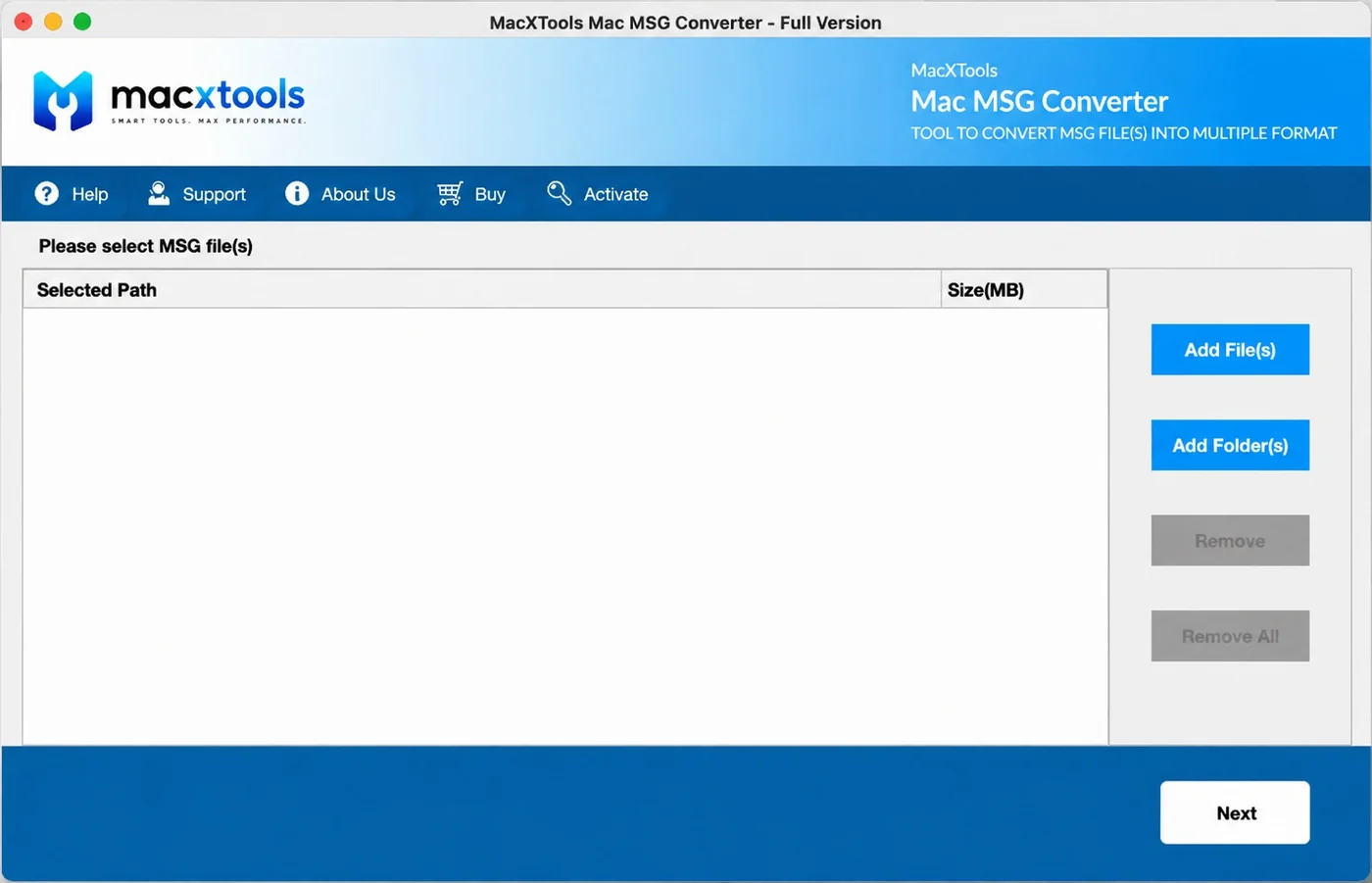Click the 'Please select MSG file(s)' text

[146, 246]
